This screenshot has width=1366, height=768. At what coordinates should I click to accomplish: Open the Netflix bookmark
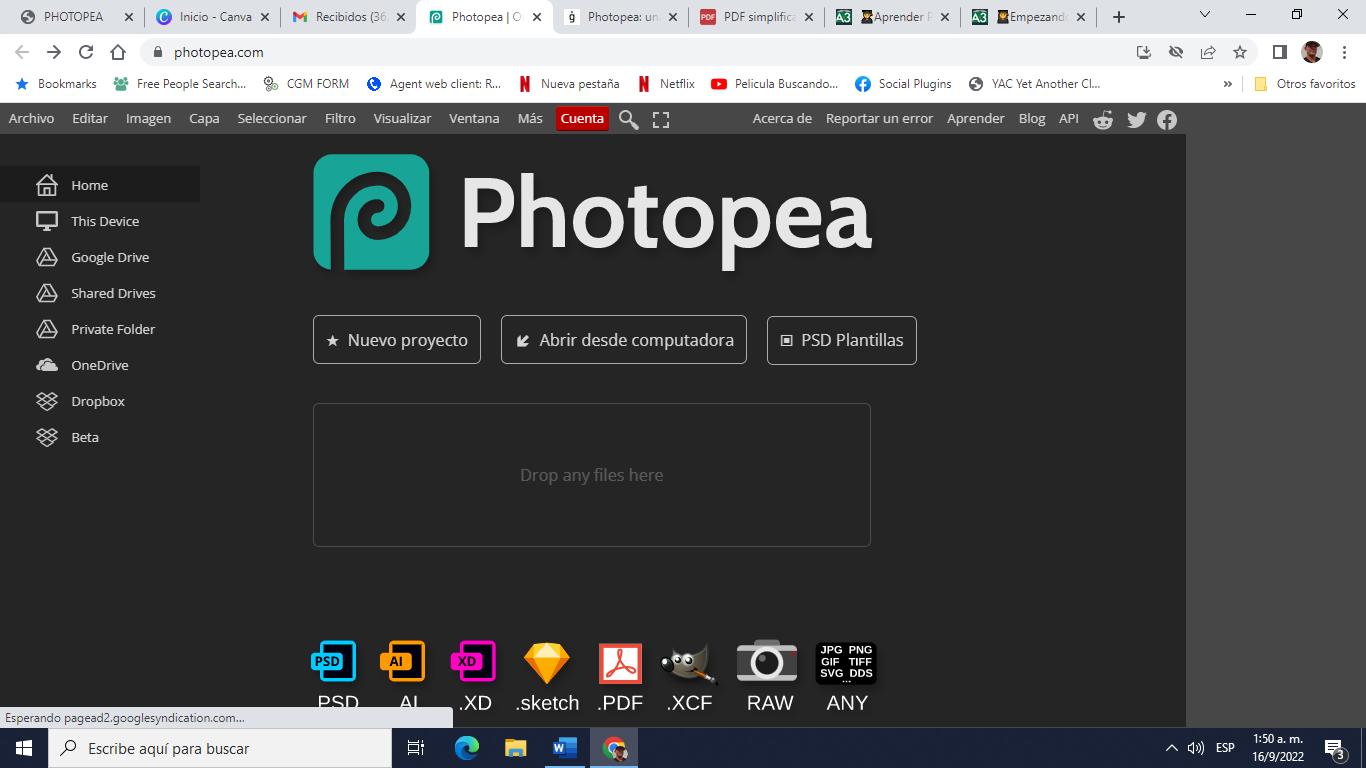point(666,84)
